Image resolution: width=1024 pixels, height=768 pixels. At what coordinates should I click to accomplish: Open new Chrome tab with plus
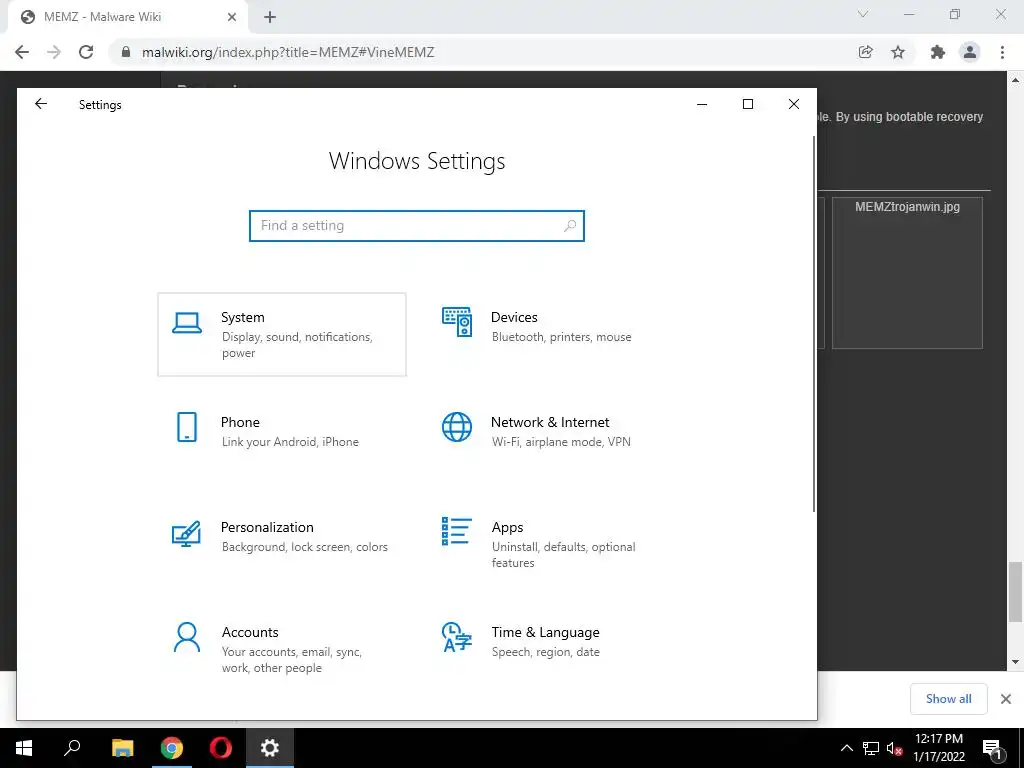click(x=270, y=17)
